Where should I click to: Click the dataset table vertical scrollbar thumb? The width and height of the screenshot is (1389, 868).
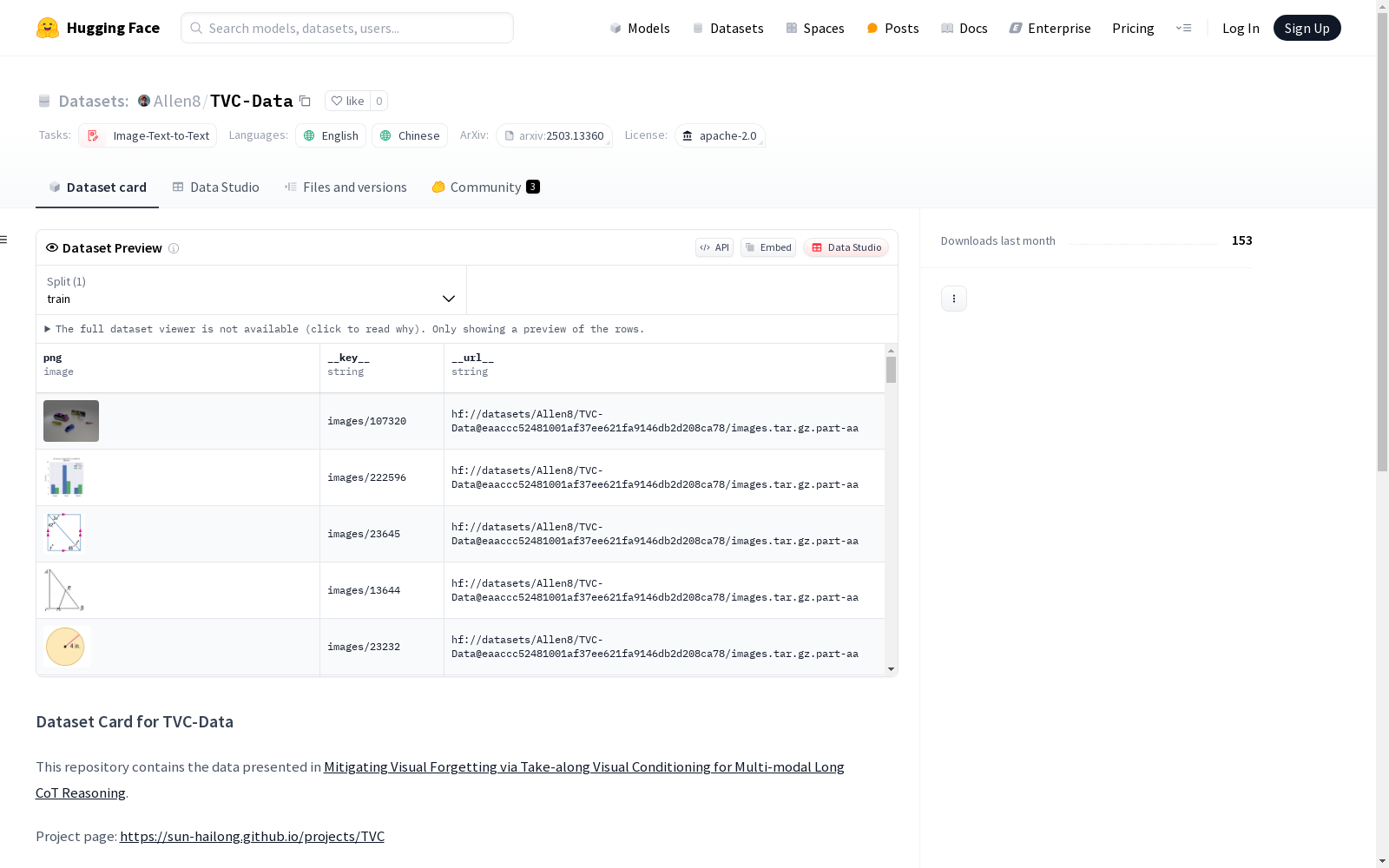tap(891, 370)
